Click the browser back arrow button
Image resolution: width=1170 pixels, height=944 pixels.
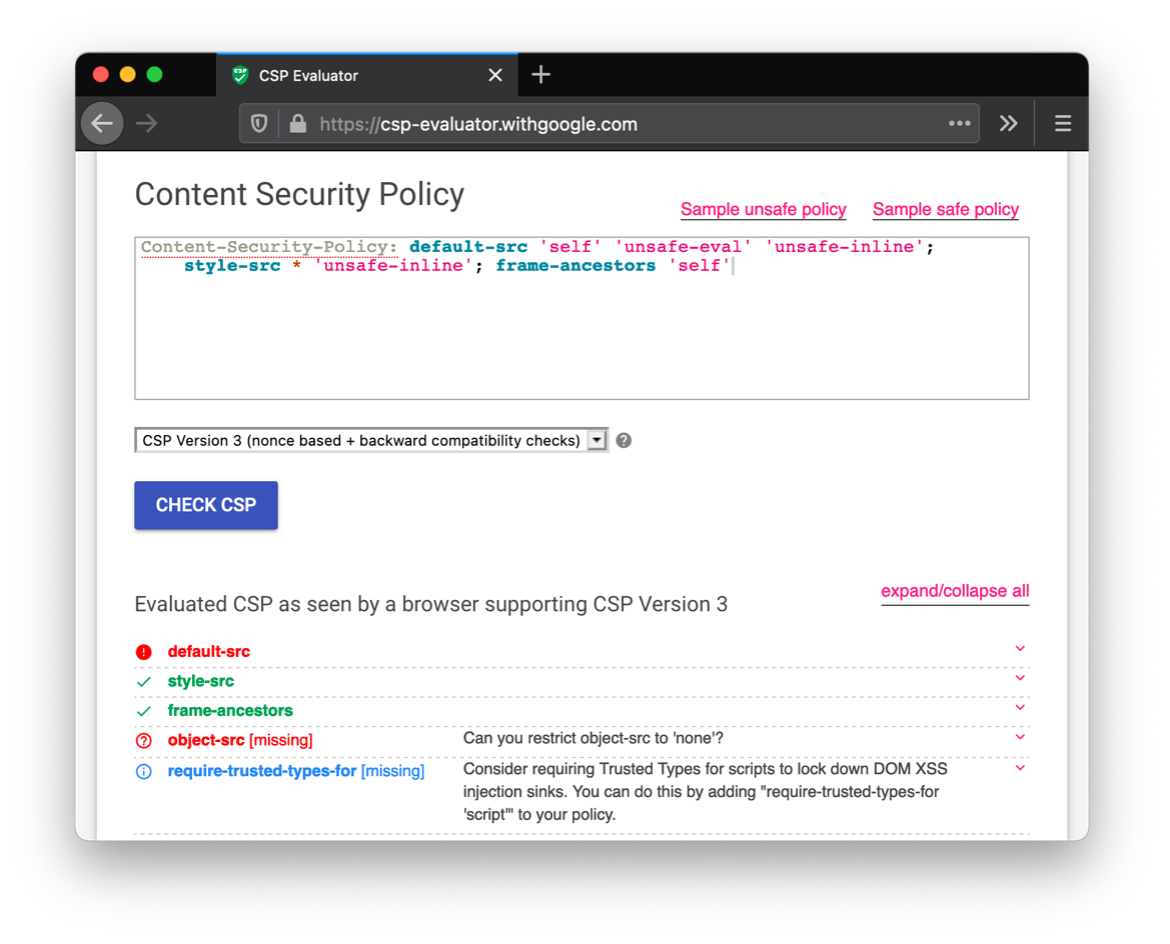[x=102, y=124]
